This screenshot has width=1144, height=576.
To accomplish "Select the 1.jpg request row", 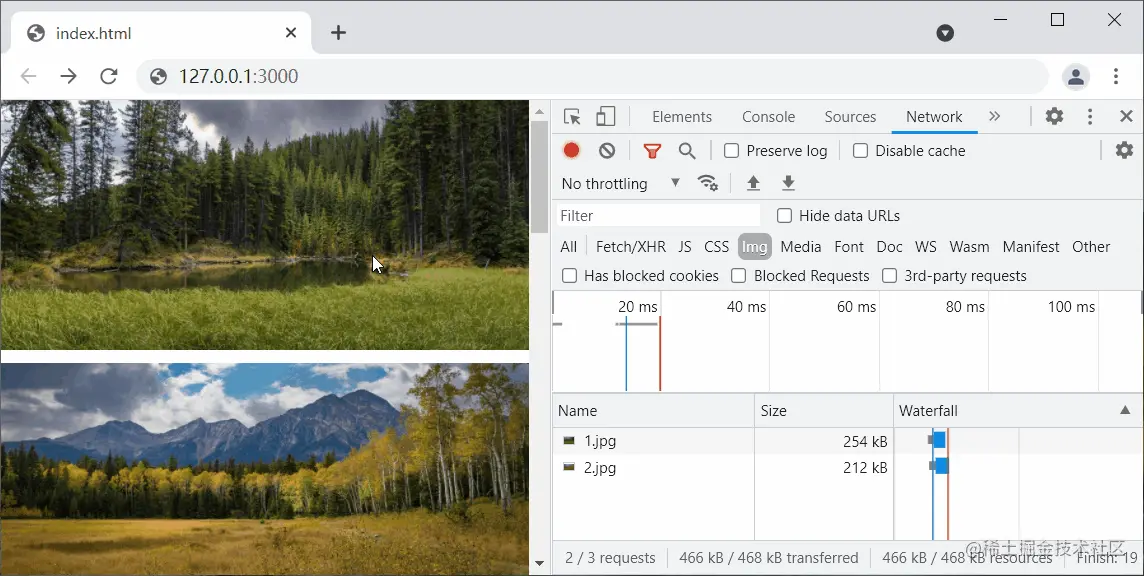I will 846,441.
